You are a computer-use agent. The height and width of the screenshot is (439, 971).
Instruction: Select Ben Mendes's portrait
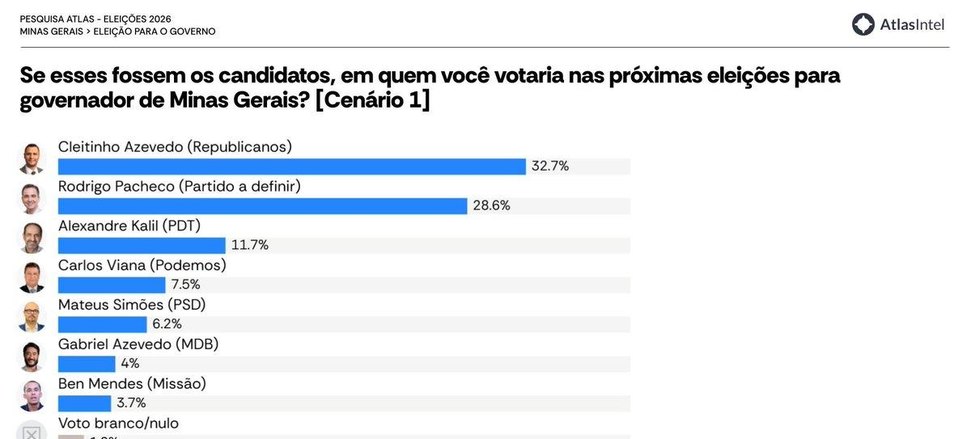tap(33, 395)
